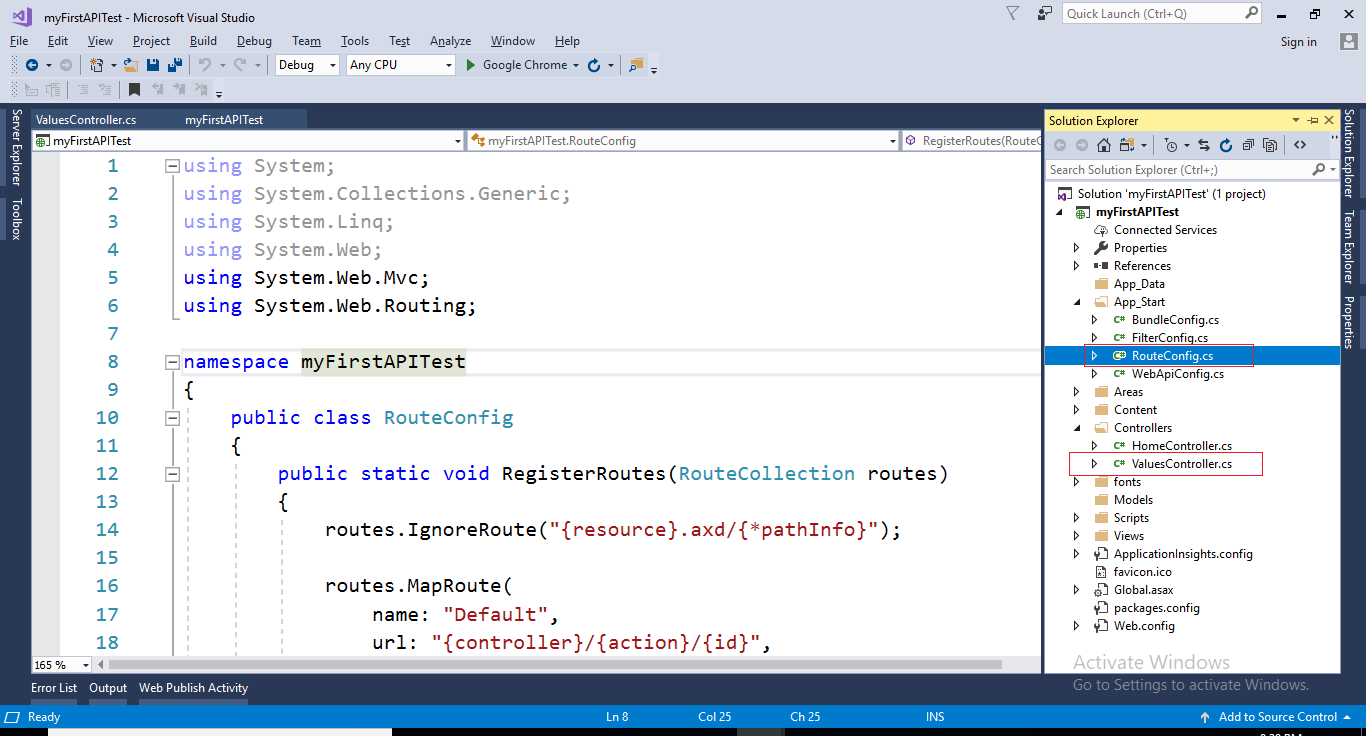The width and height of the screenshot is (1366, 736).
Task: Open the Web Publish Activity tab
Action: click(x=193, y=688)
